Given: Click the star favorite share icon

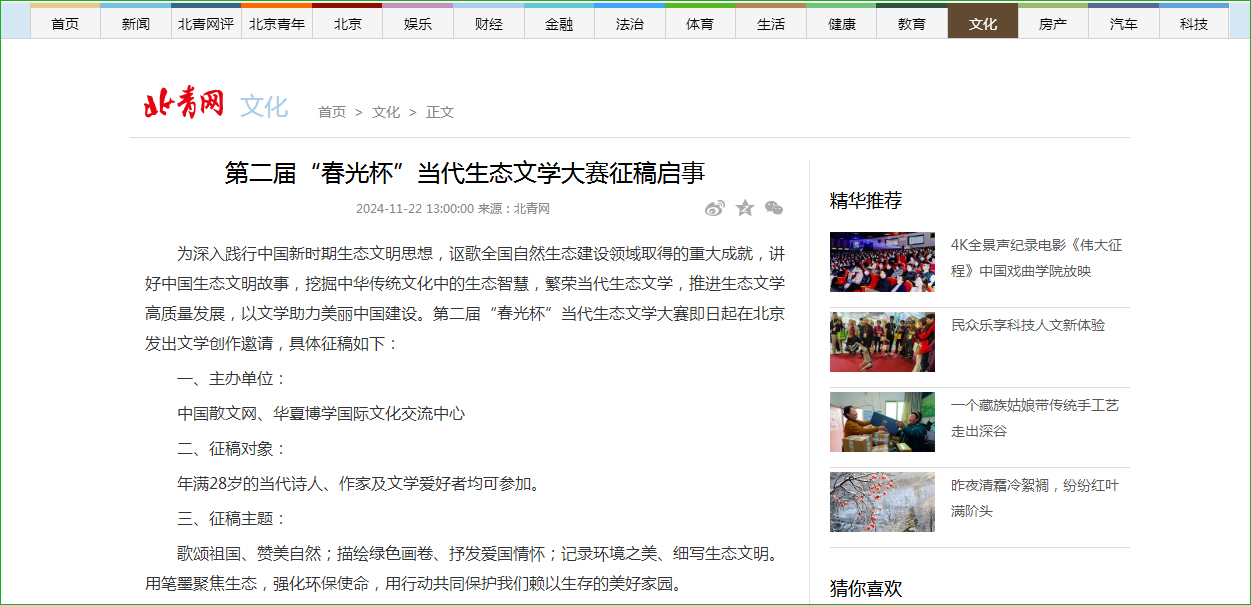Looking at the screenshot, I should point(745,208).
